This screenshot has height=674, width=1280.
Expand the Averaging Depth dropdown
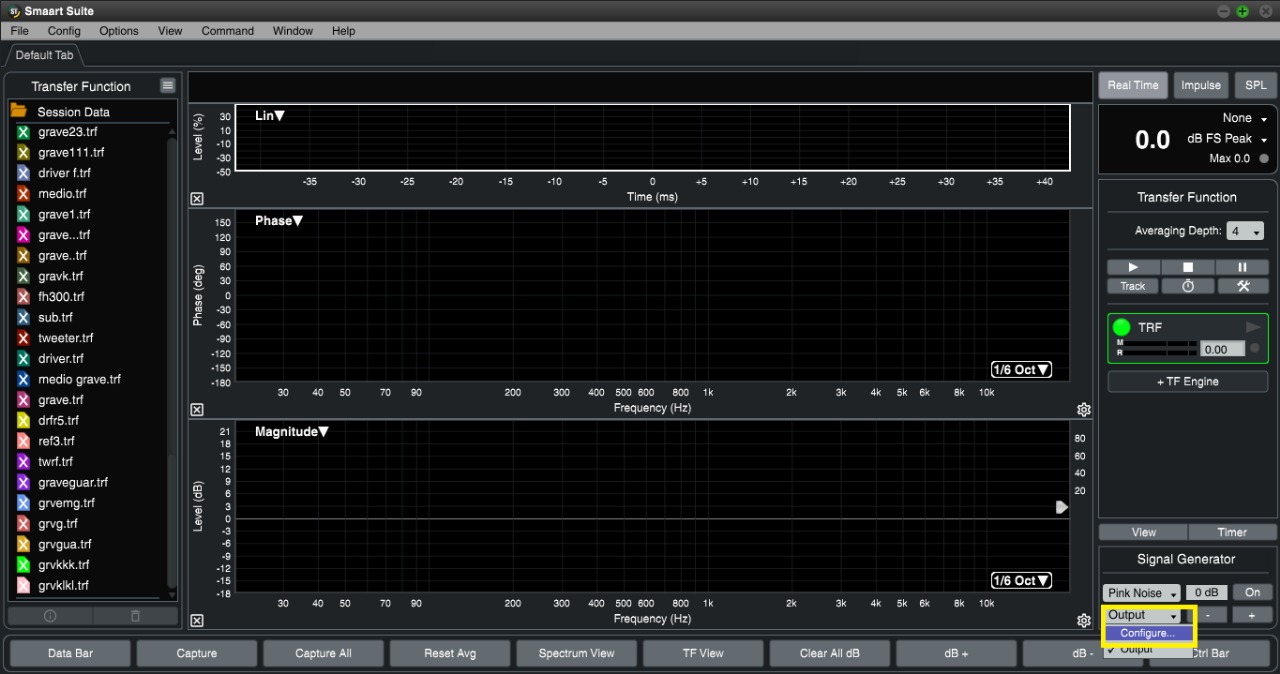pyautogui.click(x=1245, y=231)
